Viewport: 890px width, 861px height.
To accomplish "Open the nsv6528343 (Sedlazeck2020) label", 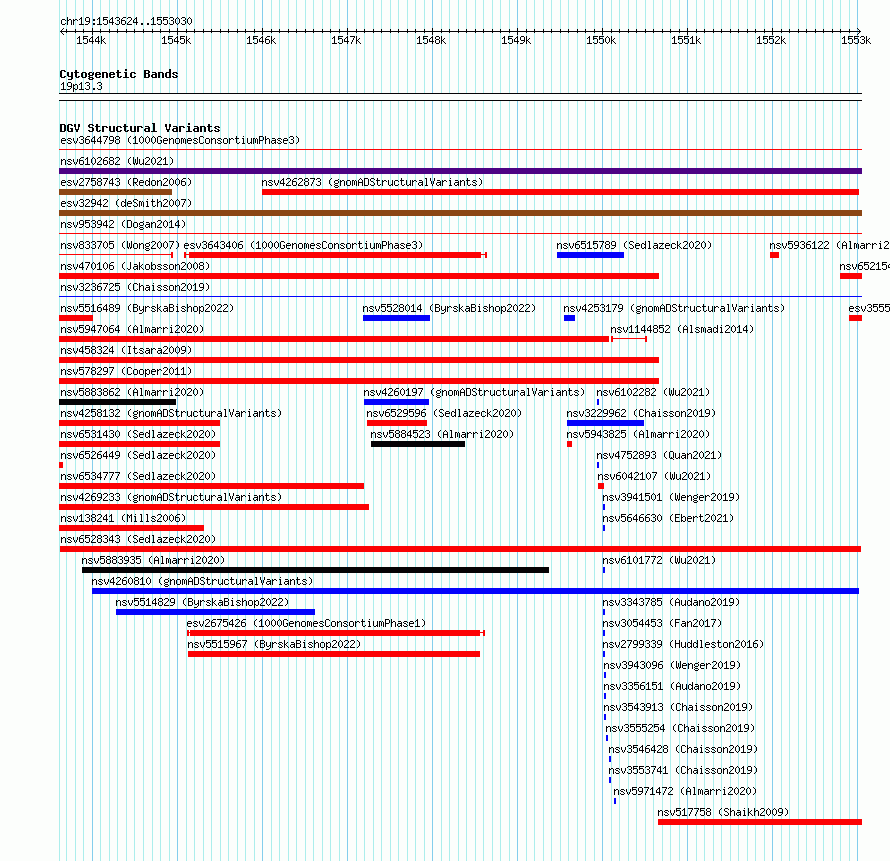I will pos(138,539).
